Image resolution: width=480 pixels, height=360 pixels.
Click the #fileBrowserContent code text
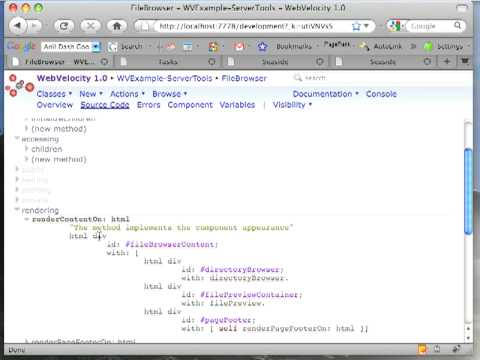coord(172,244)
